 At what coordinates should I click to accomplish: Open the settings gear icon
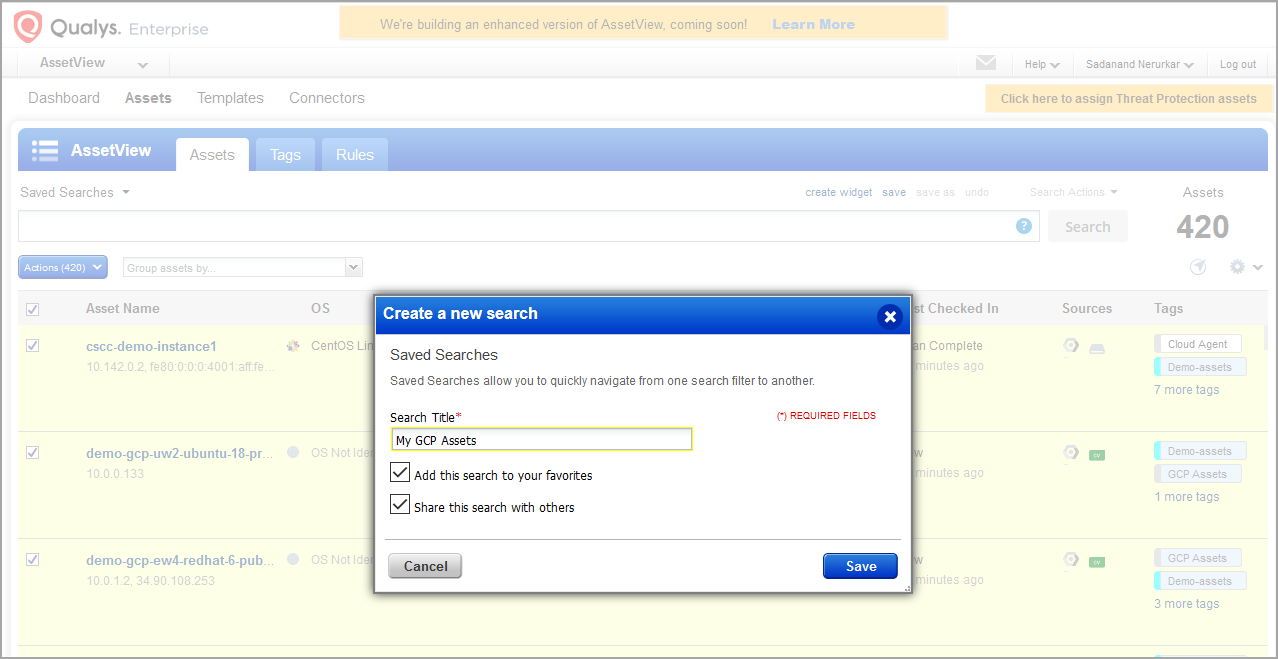[x=1238, y=267]
